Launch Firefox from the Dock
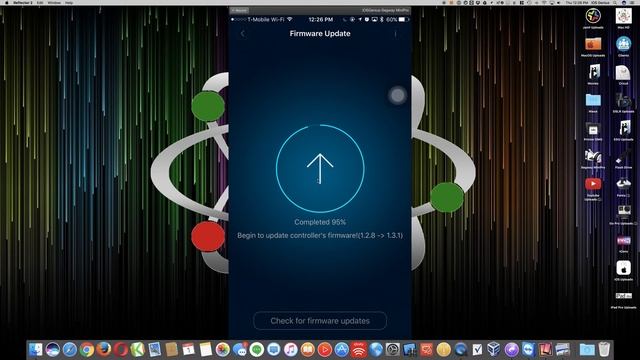The width and height of the screenshot is (640, 360). tap(104, 350)
